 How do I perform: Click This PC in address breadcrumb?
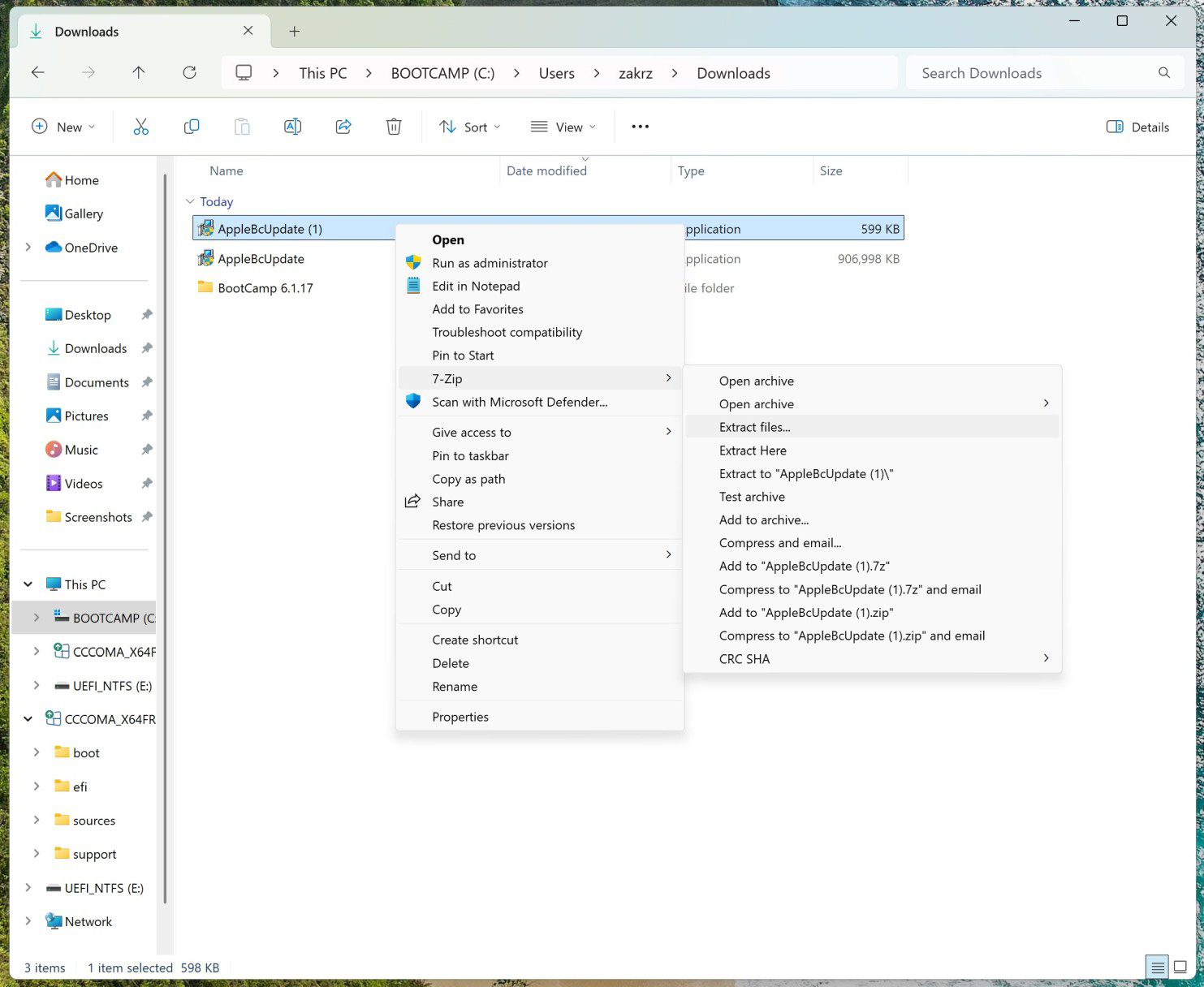pyautogui.click(x=323, y=73)
